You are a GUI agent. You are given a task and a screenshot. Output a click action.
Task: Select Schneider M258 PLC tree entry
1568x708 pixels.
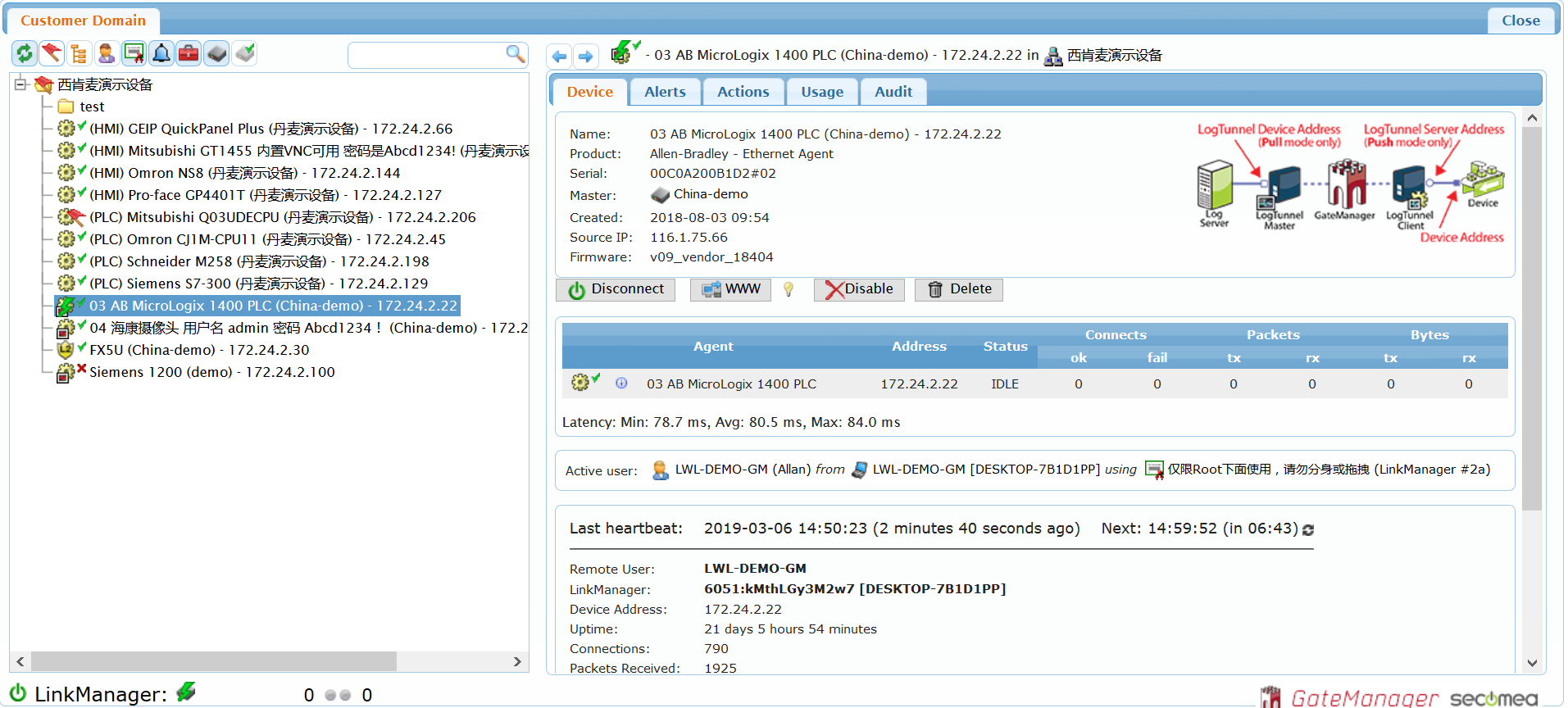[259, 261]
